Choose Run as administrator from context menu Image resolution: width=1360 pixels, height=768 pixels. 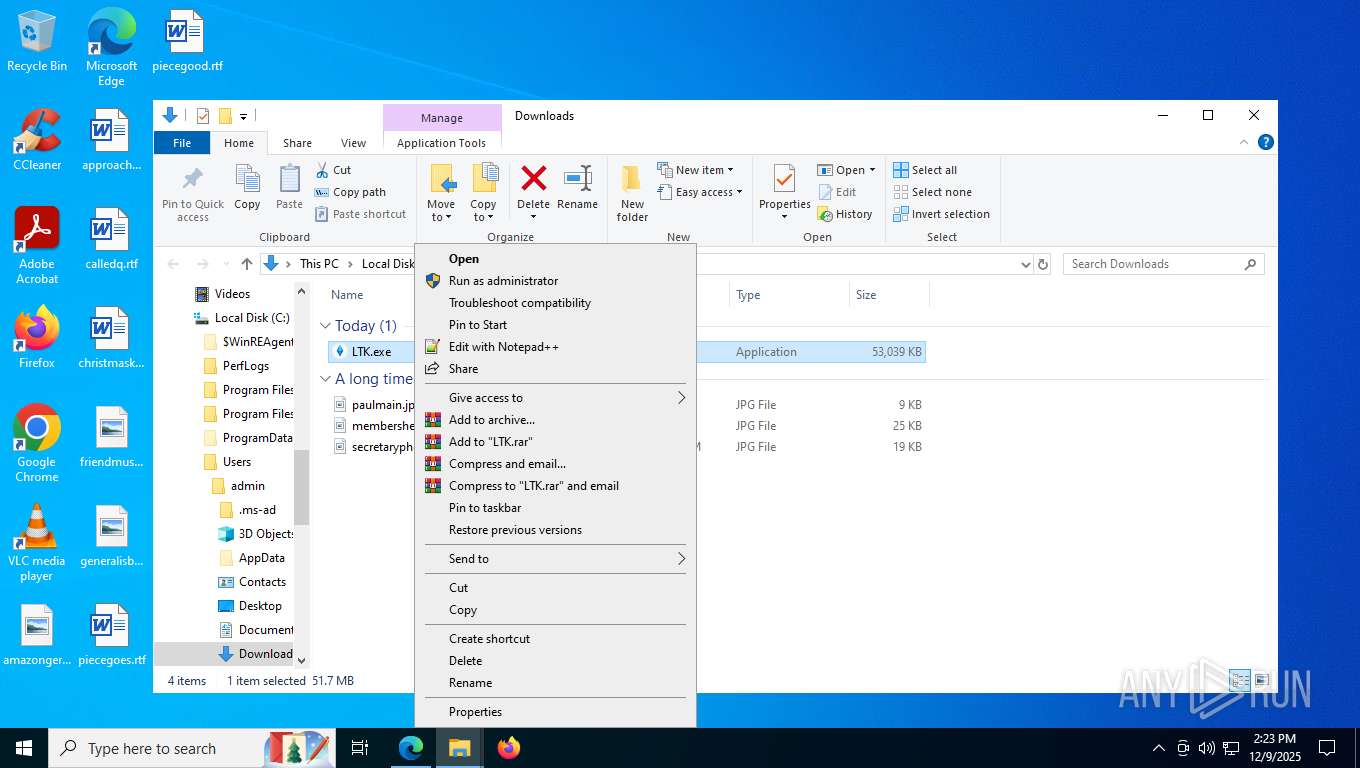tap(555, 281)
